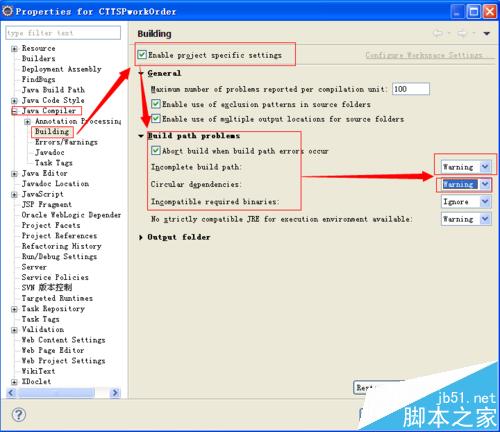Image resolution: width=500 pixels, height=432 pixels.
Task: Select Project References in the tree
Action: coord(59,236)
